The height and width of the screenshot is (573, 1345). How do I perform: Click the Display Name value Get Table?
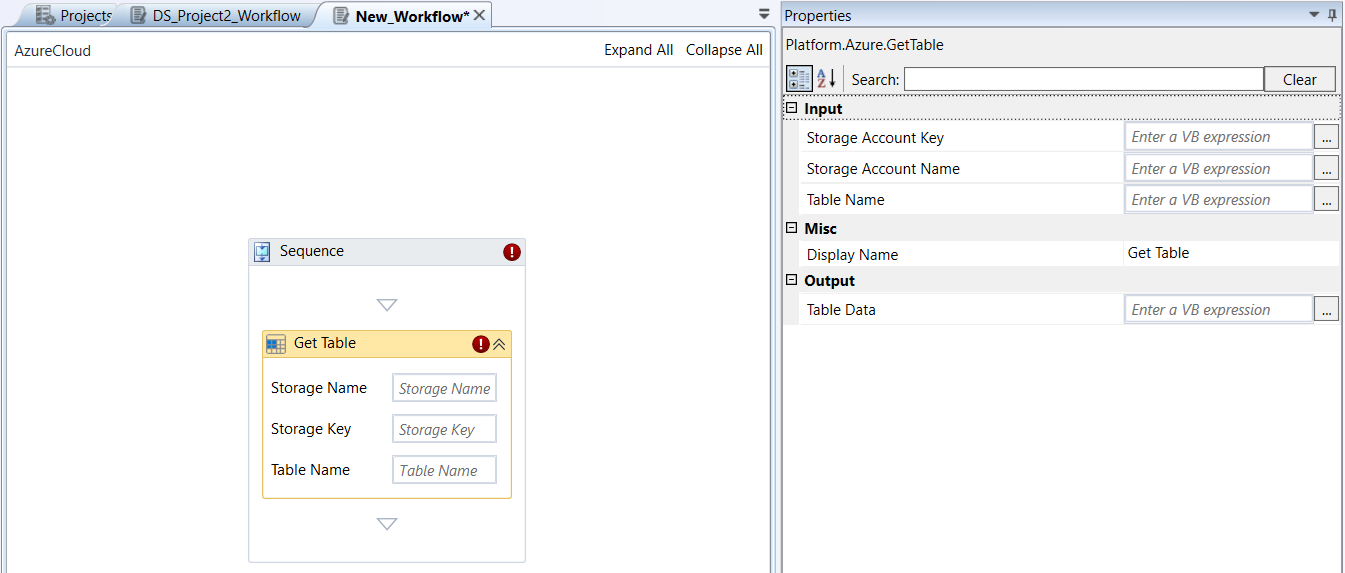pyautogui.click(x=1158, y=253)
